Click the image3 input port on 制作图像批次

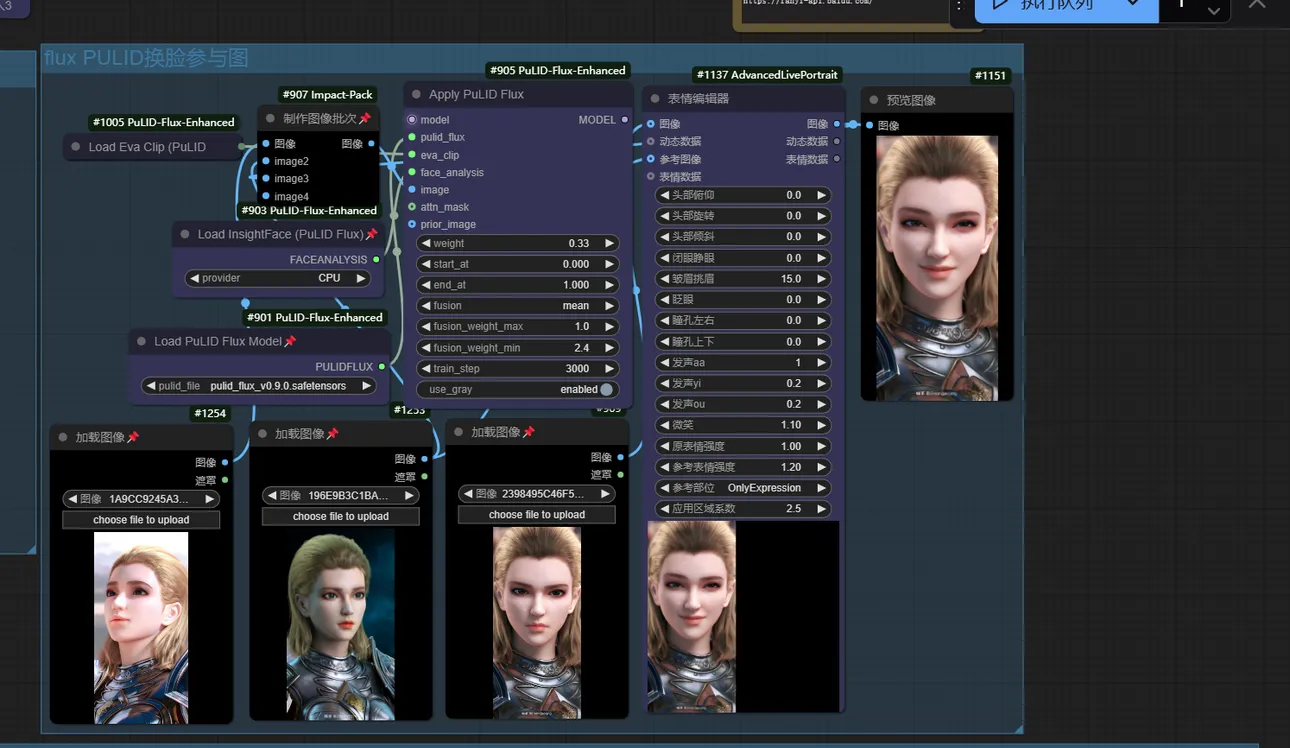coord(266,179)
